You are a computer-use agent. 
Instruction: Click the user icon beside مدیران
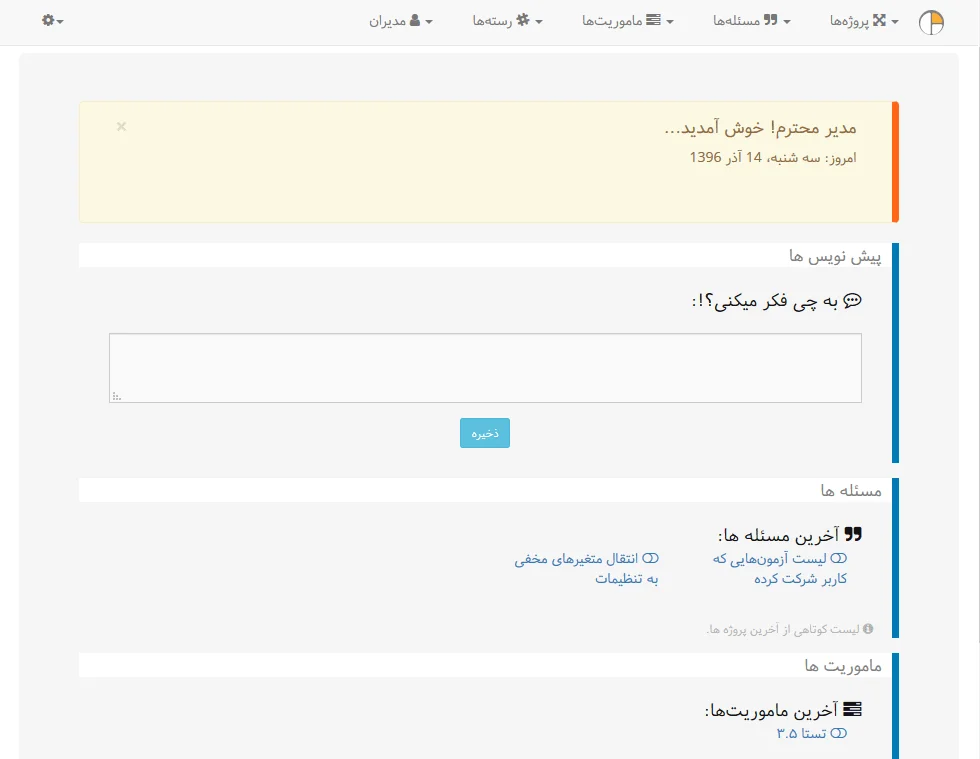tap(414, 20)
